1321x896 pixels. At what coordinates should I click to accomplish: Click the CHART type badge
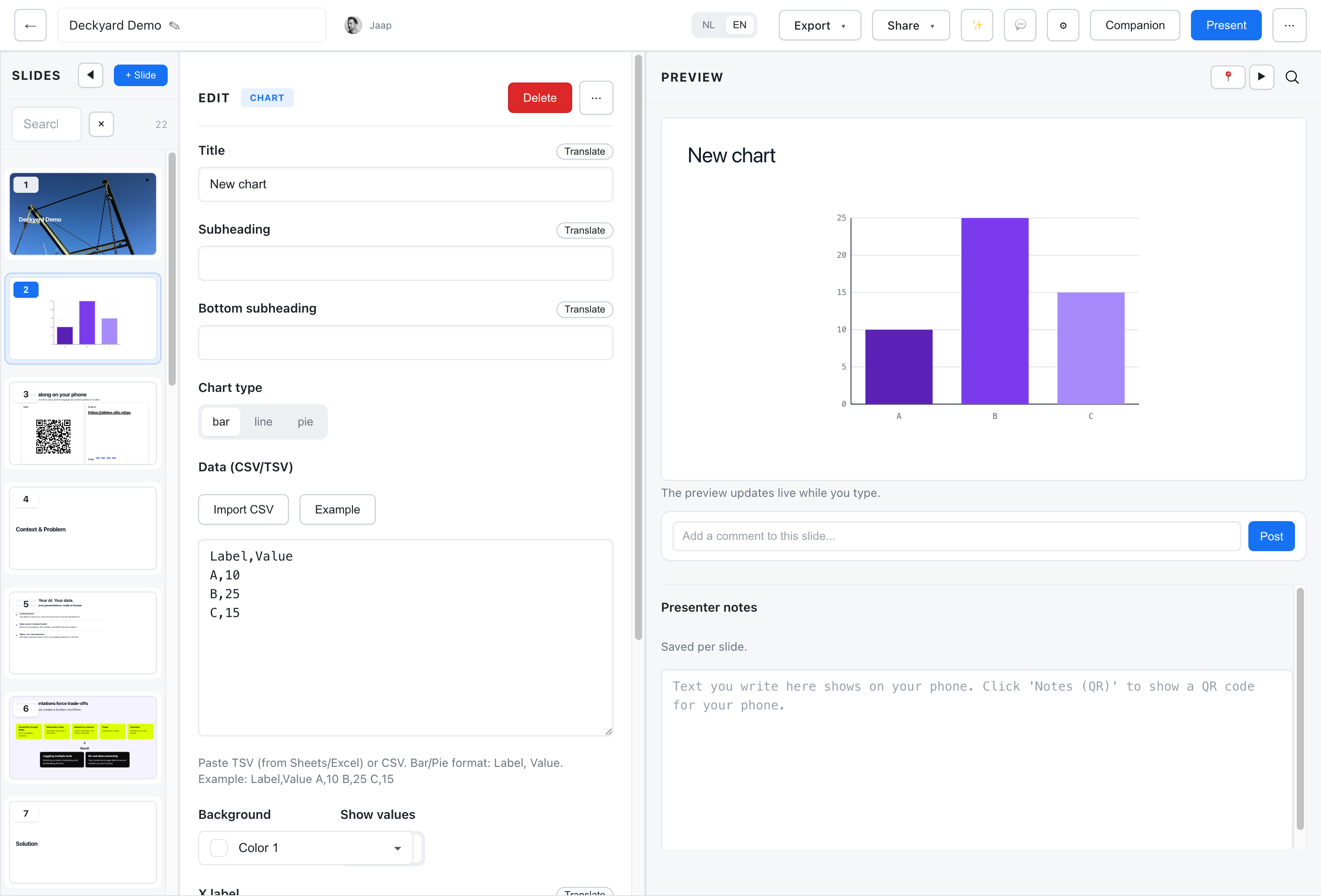click(x=267, y=98)
